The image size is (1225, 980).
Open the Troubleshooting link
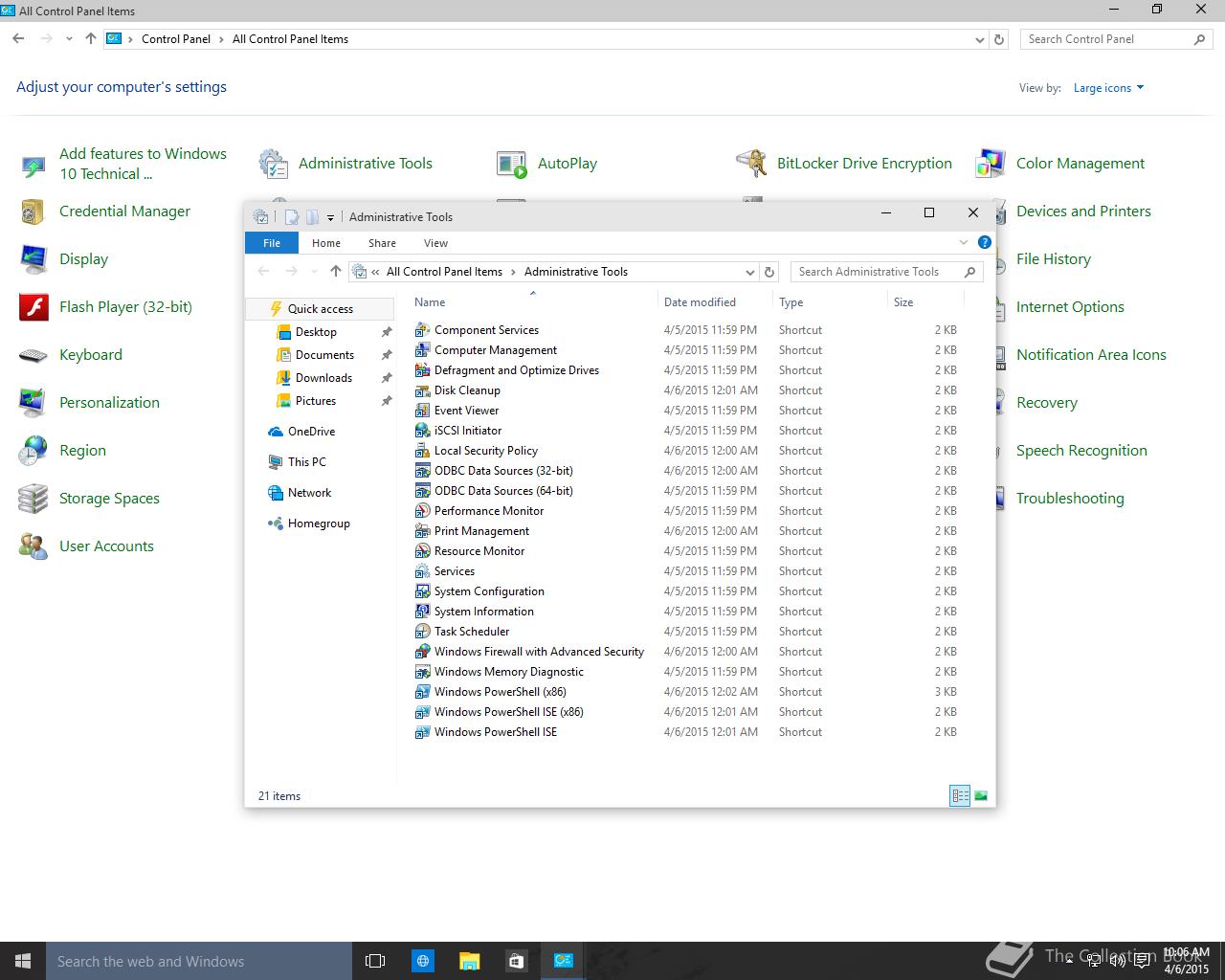point(1070,499)
